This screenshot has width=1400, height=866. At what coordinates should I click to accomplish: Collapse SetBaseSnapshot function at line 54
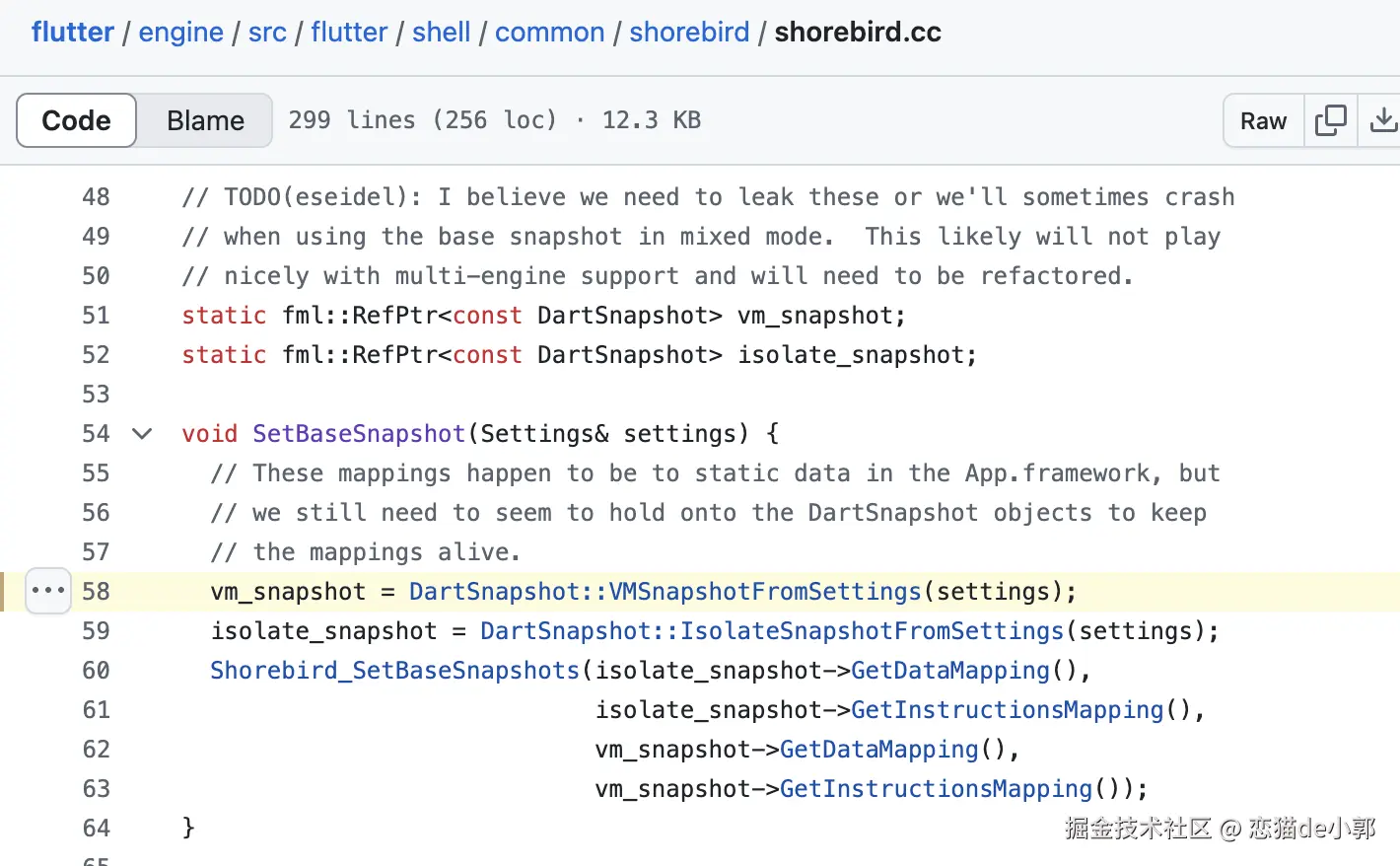tap(142, 434)
